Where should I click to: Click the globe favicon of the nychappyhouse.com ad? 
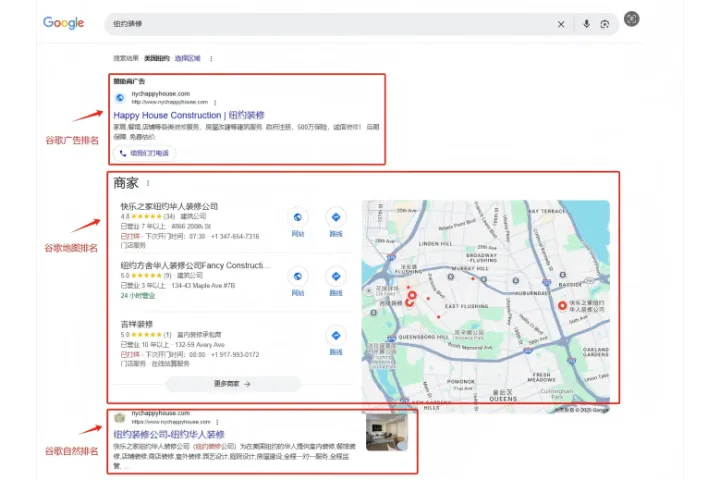tap(120, 97)
